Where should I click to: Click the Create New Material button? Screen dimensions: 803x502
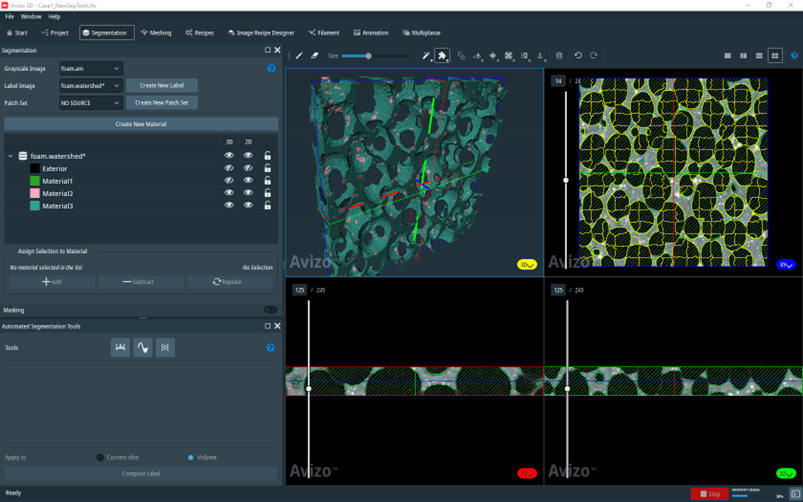point(141,124)
